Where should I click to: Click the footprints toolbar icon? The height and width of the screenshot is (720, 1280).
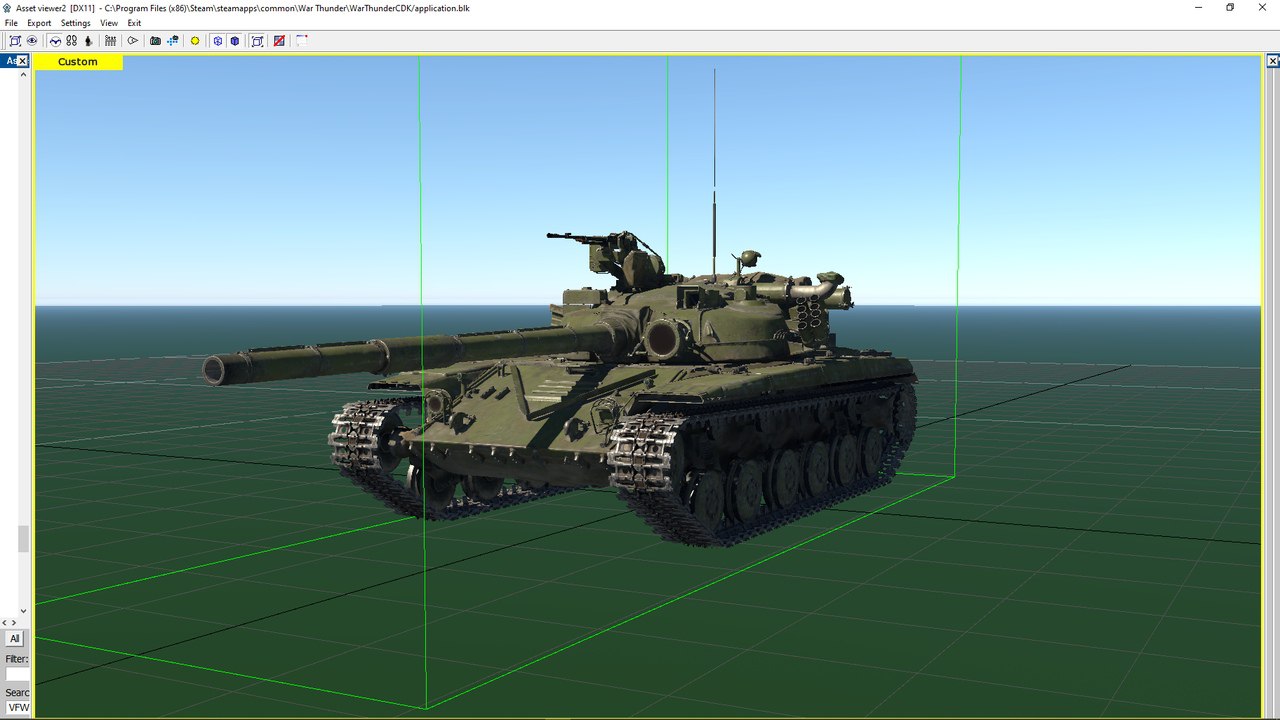71,41
